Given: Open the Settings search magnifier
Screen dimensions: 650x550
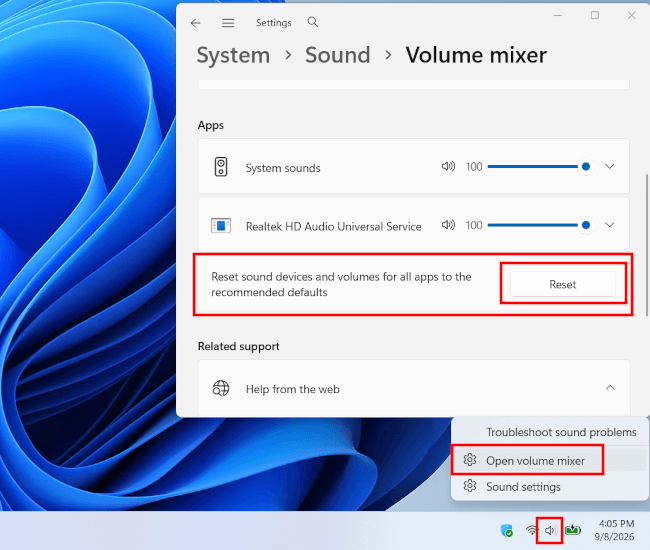Looking at the screenshot, I should coord(313,22).
